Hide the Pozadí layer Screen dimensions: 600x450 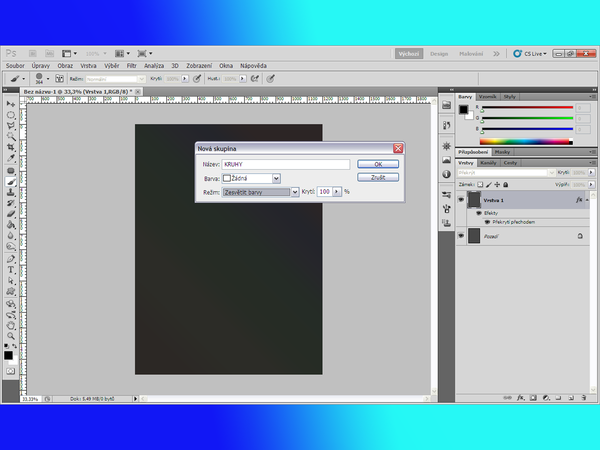(x=461, y=235)
